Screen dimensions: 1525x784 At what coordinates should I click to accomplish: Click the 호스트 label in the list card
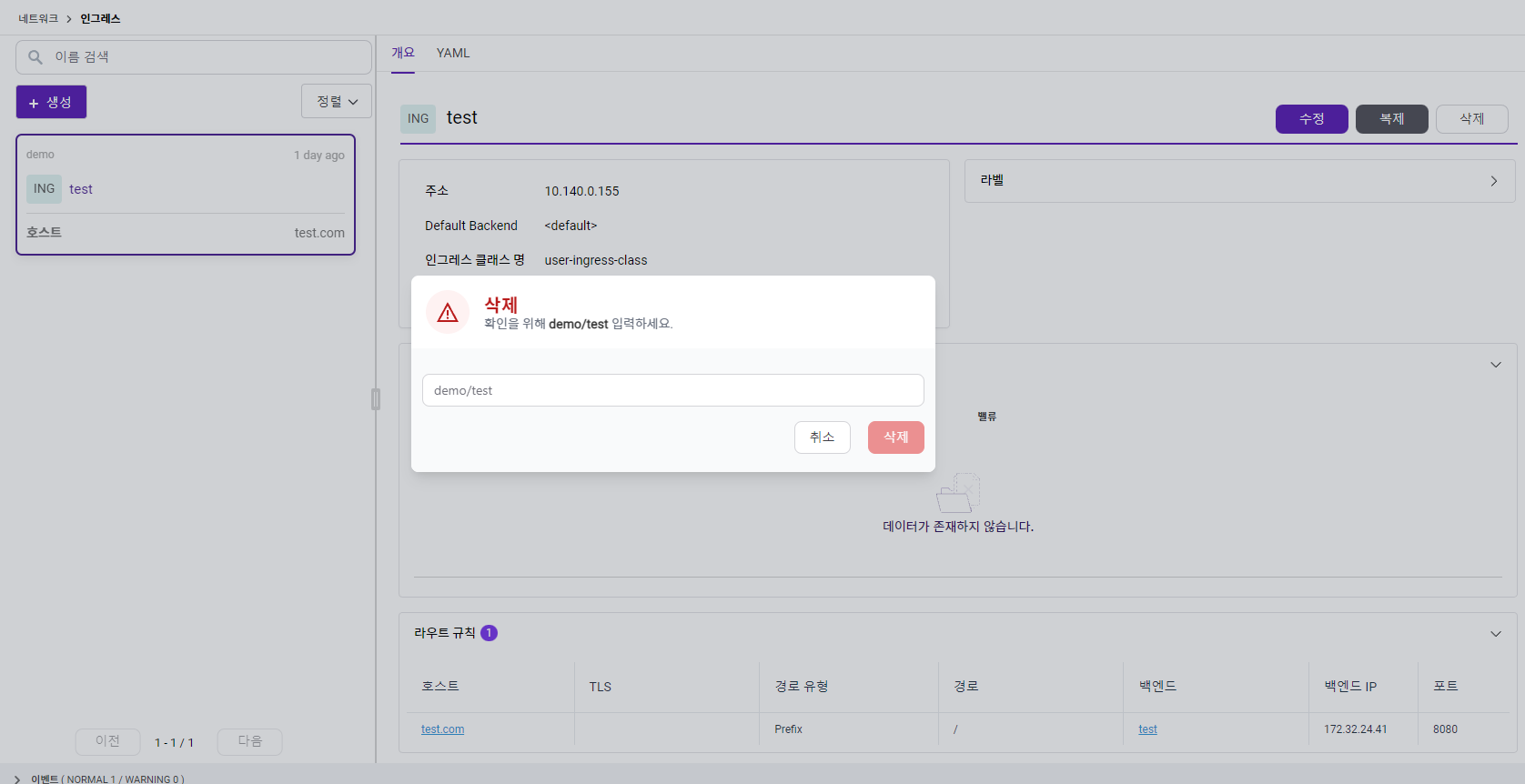(x=44, y=233)
